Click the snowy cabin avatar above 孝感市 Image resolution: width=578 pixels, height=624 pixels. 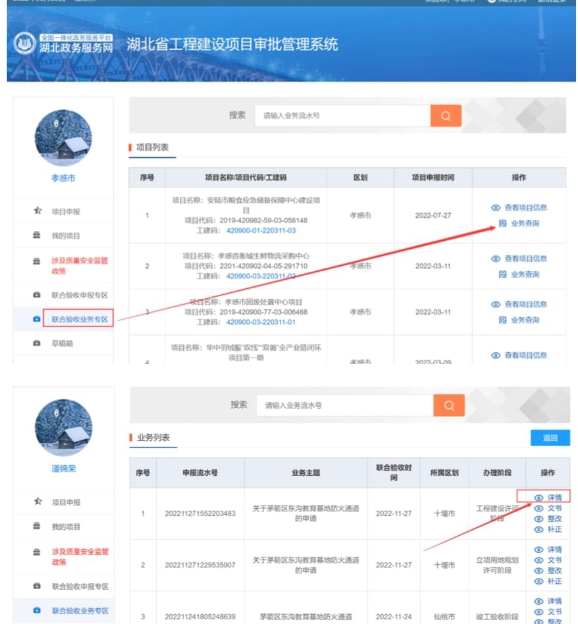63,138
